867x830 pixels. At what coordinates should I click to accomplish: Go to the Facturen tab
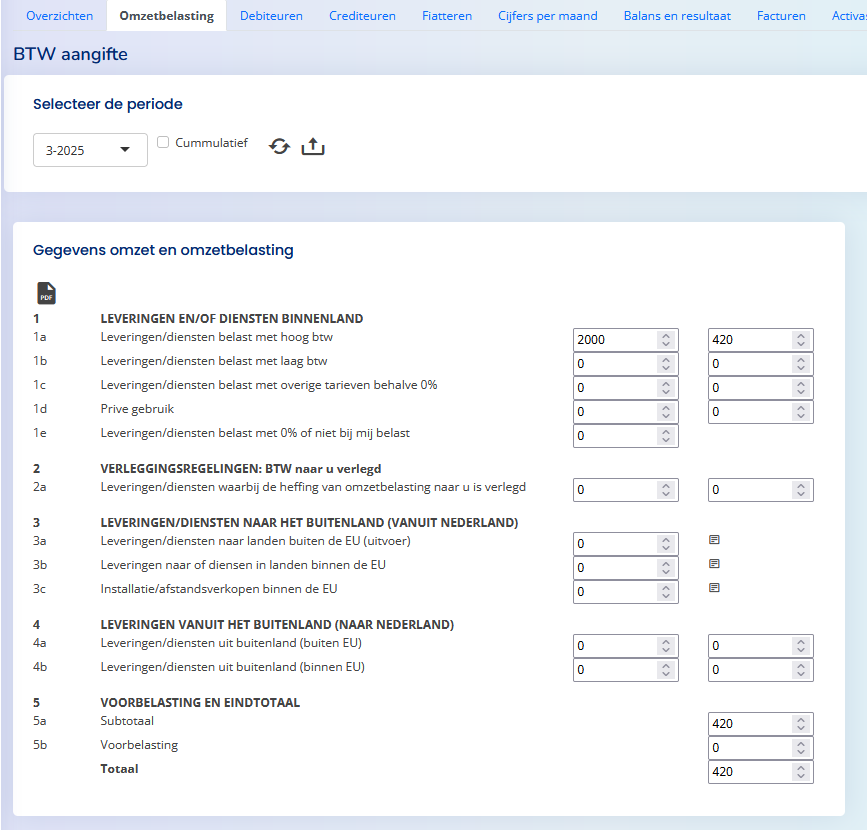tap(781, 16)
